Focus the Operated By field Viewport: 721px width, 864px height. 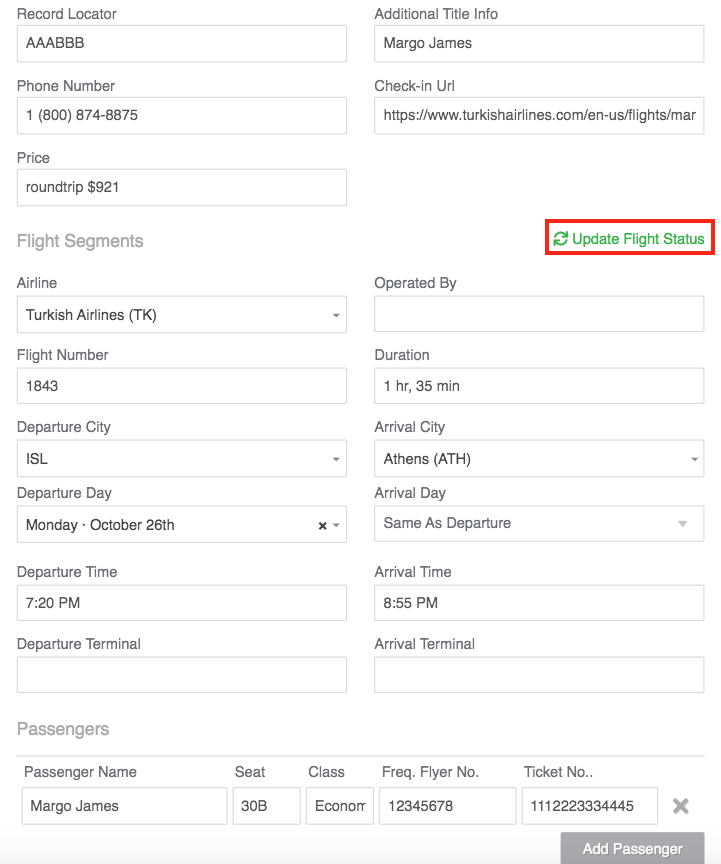tap(539, 314)
